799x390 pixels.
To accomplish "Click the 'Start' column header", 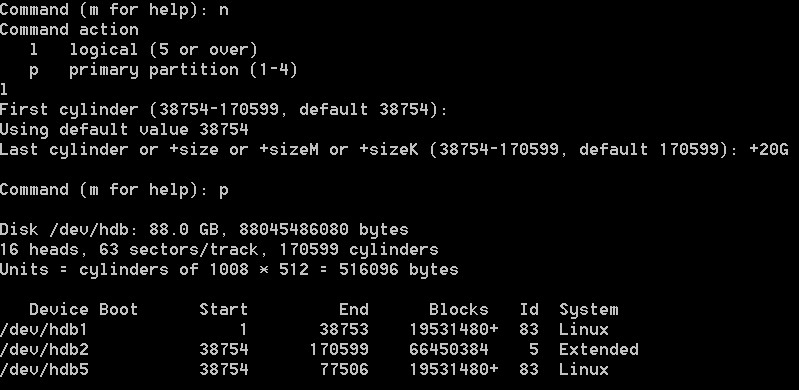I will click(x=224, y=309).
